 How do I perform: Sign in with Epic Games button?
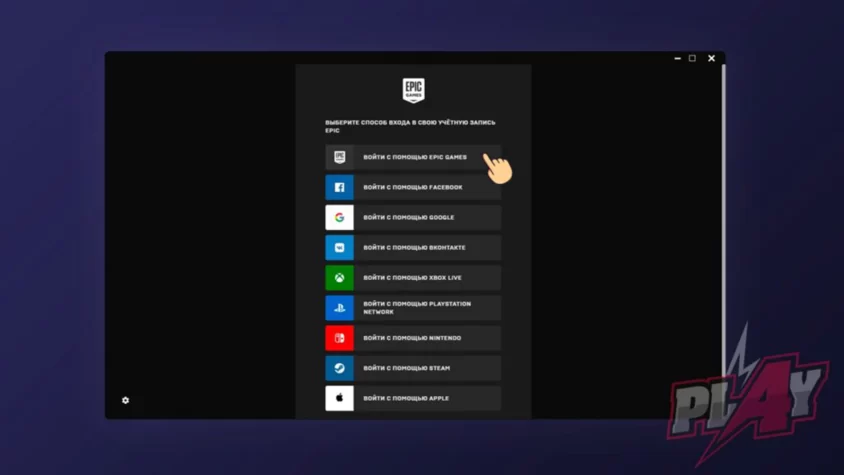413,157
